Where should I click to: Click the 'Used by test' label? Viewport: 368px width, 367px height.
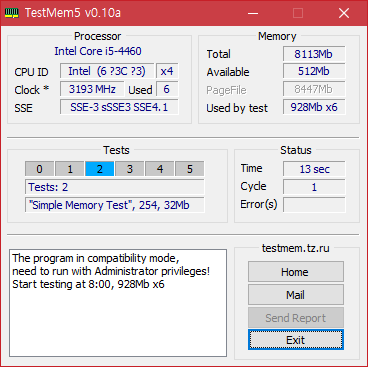pyautogui.click(x=237, y=108)
